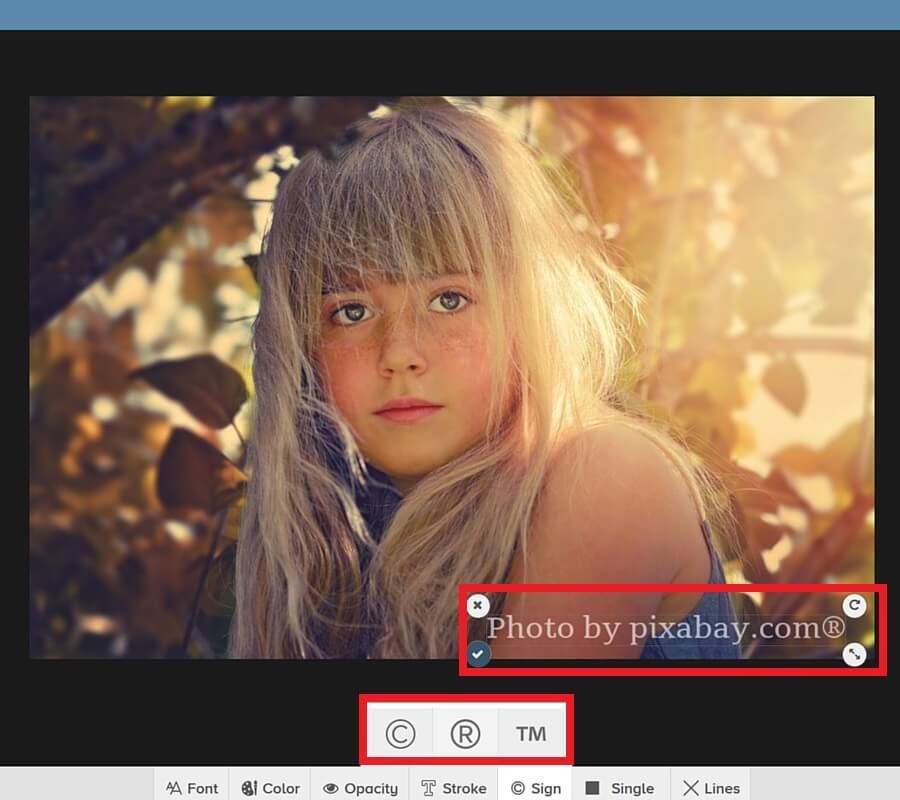Viewport: 900px width, 800px height.
Task: Confirm watermark with checkmark handle
Action: point(478,654)
